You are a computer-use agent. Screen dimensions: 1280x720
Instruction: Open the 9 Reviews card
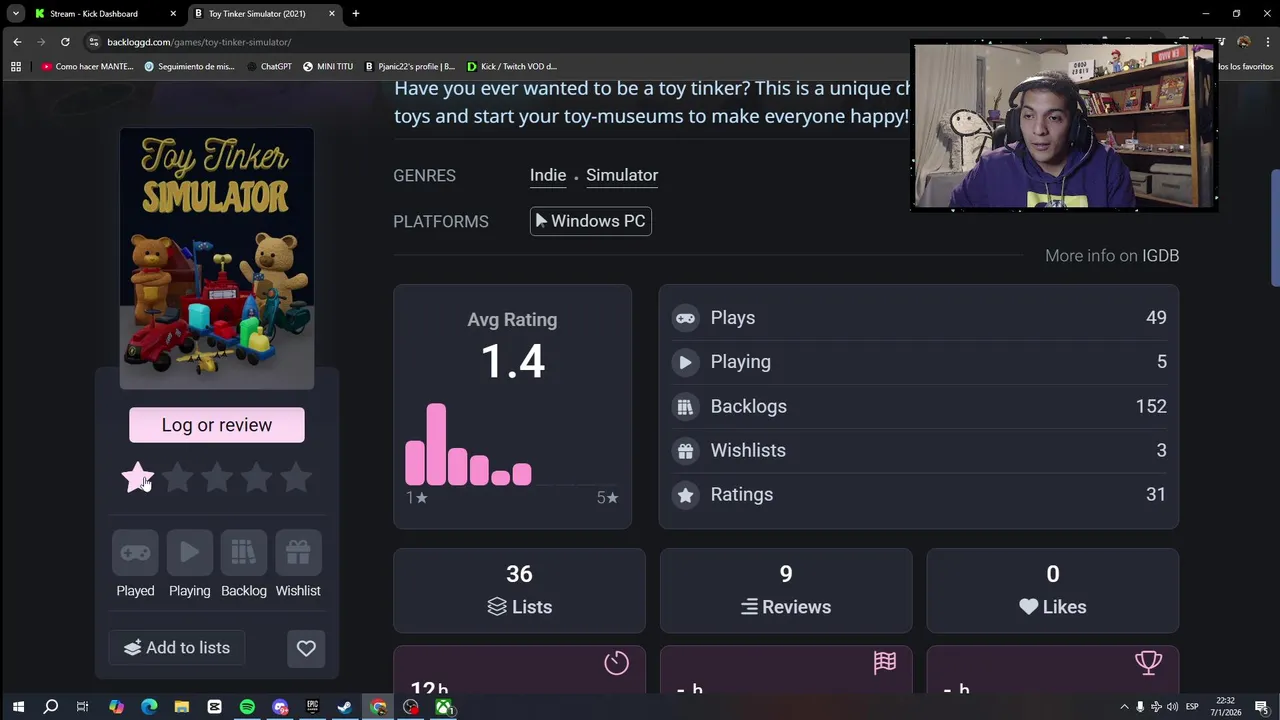coord(786,590)
